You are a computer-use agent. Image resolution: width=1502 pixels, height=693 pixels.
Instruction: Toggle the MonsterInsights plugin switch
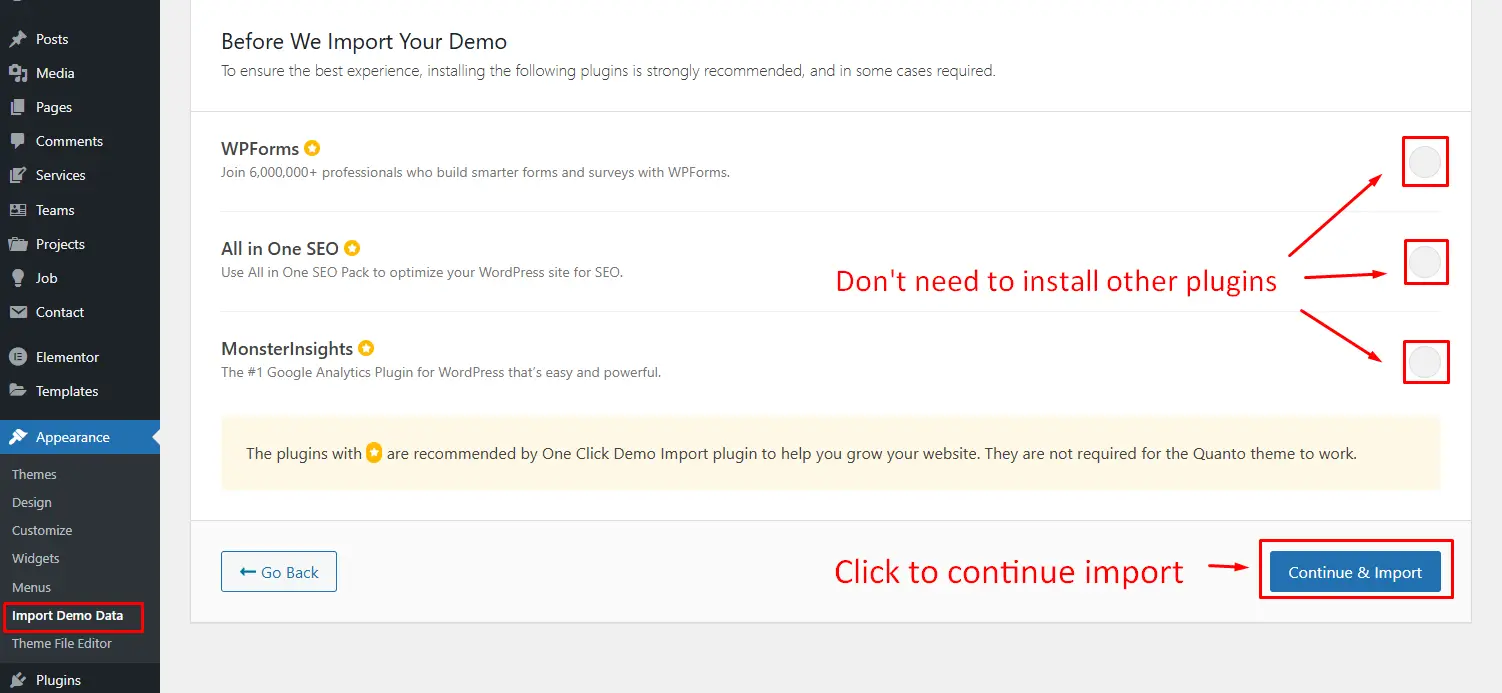point(1425,362)
